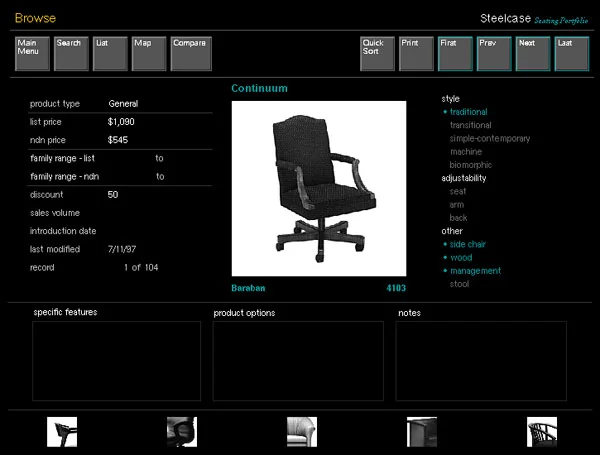The height and width of the screenshot is (455, 600).
Task: Click the large Continuum chair image
Action: click(x=319, y=189)
